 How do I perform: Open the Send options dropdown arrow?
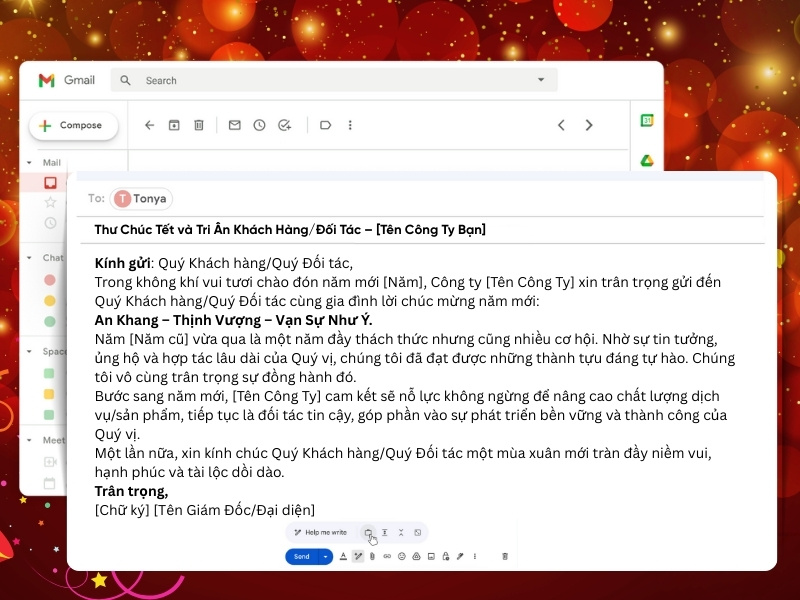pos(325,556)
